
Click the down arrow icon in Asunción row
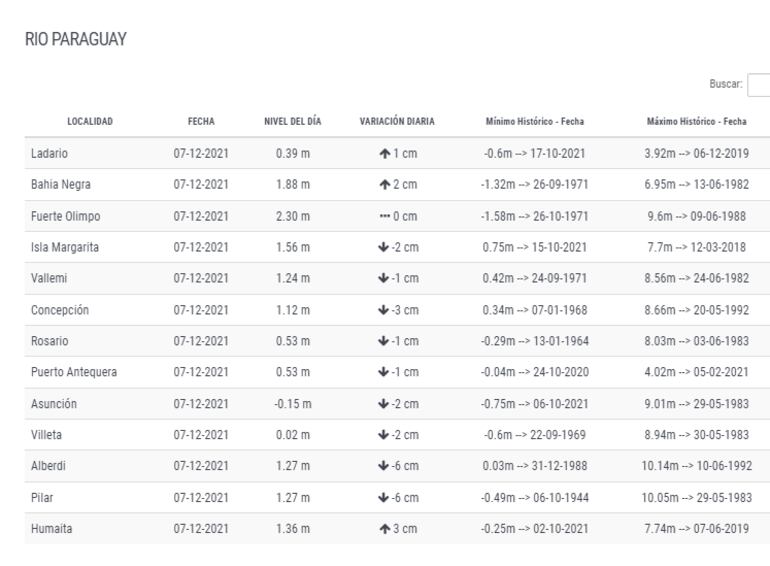coord(384,404)
